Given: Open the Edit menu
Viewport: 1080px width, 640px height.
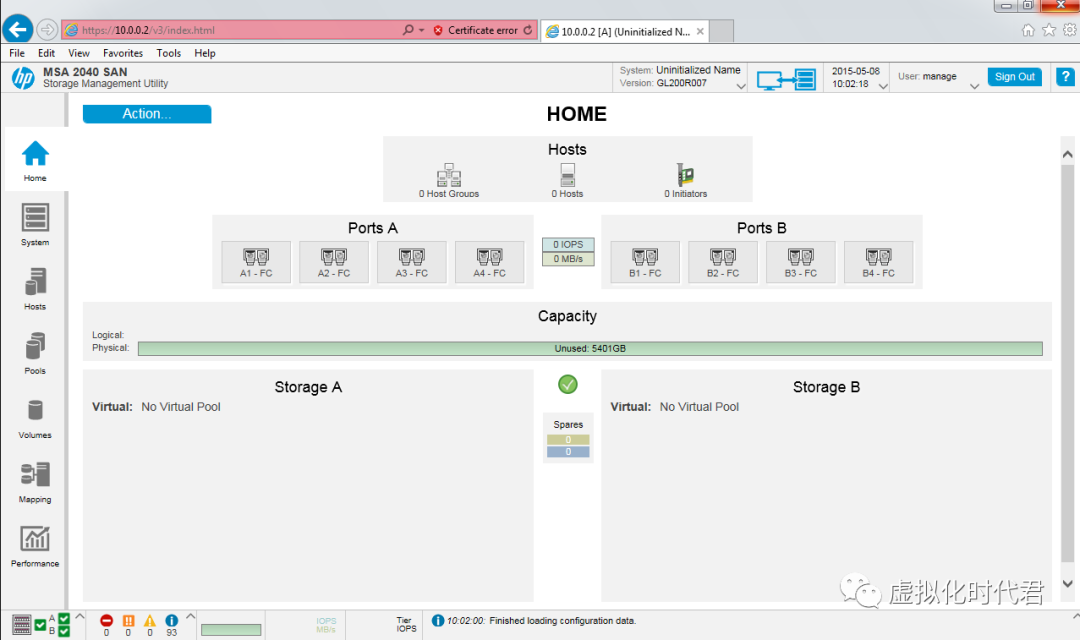Looking at the screenshot, I should pos(46,53).
